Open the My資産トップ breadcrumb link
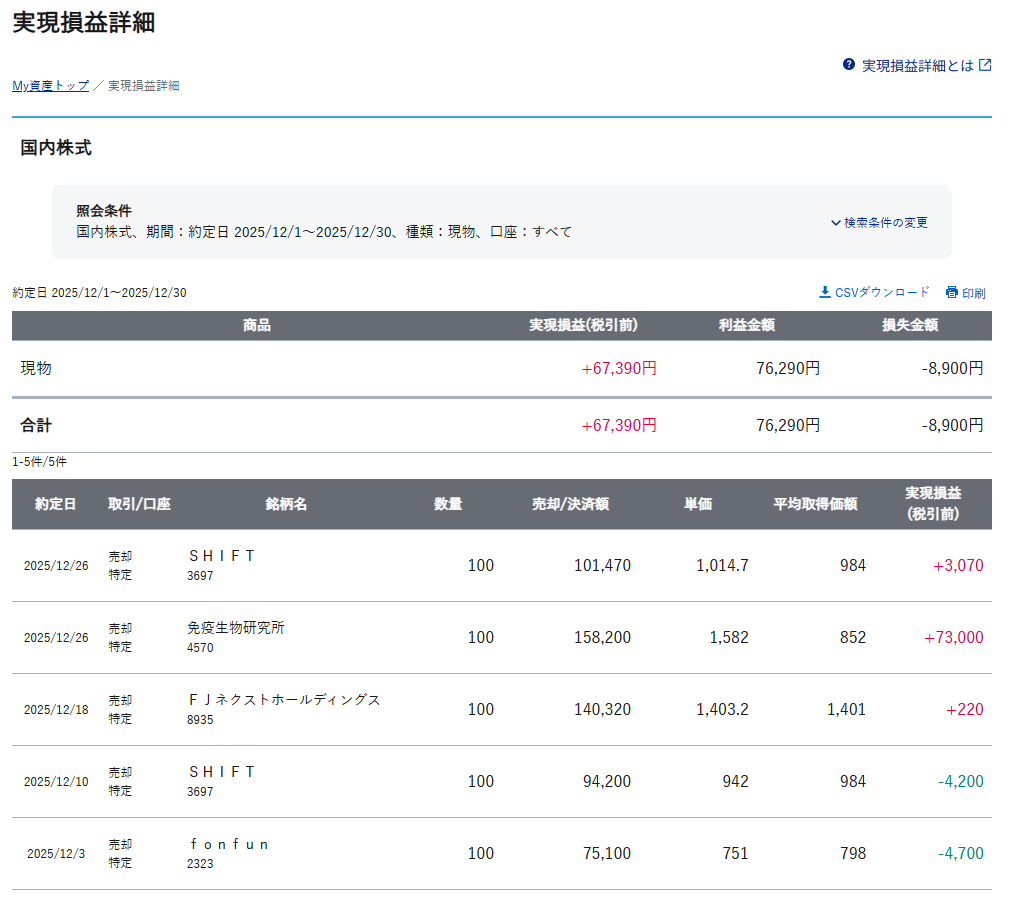This screenshot has width=1021, height=897. (50, 86)
